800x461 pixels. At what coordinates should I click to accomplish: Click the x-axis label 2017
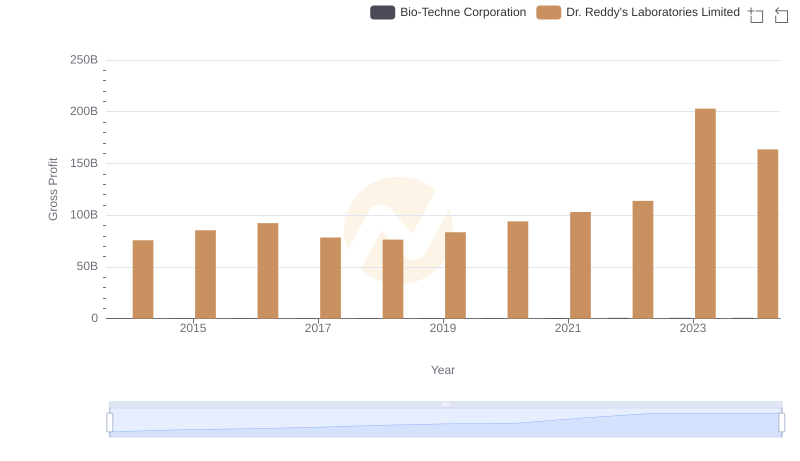click(318, 328)
